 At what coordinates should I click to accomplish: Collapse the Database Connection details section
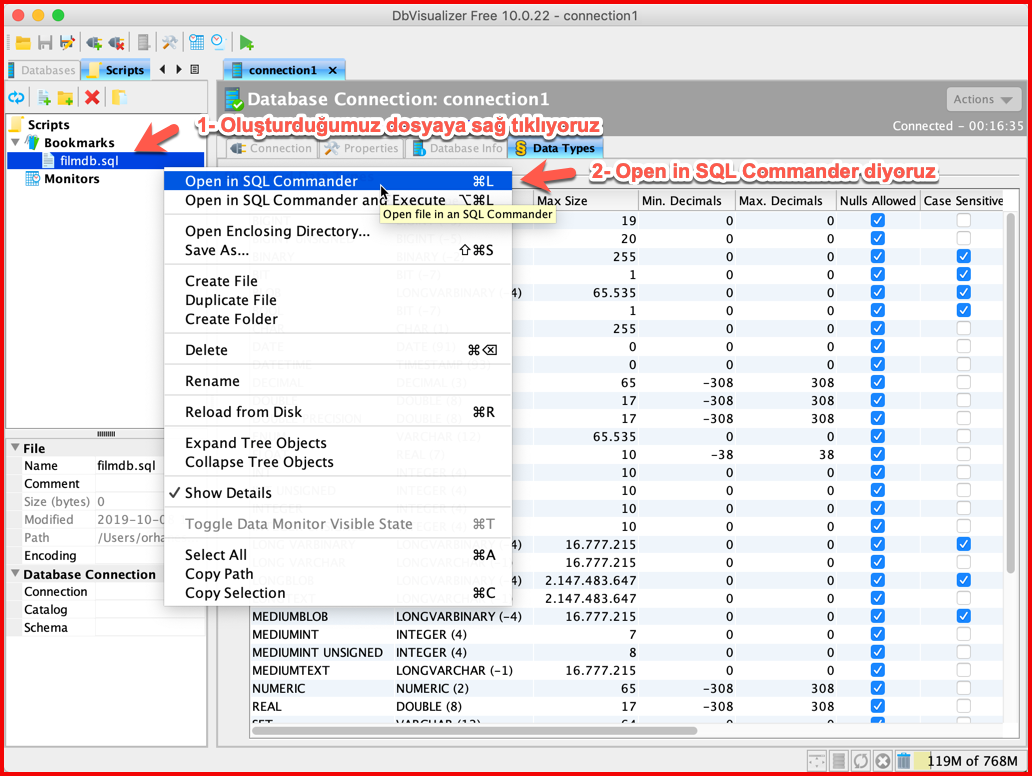(x=14, y=574)
